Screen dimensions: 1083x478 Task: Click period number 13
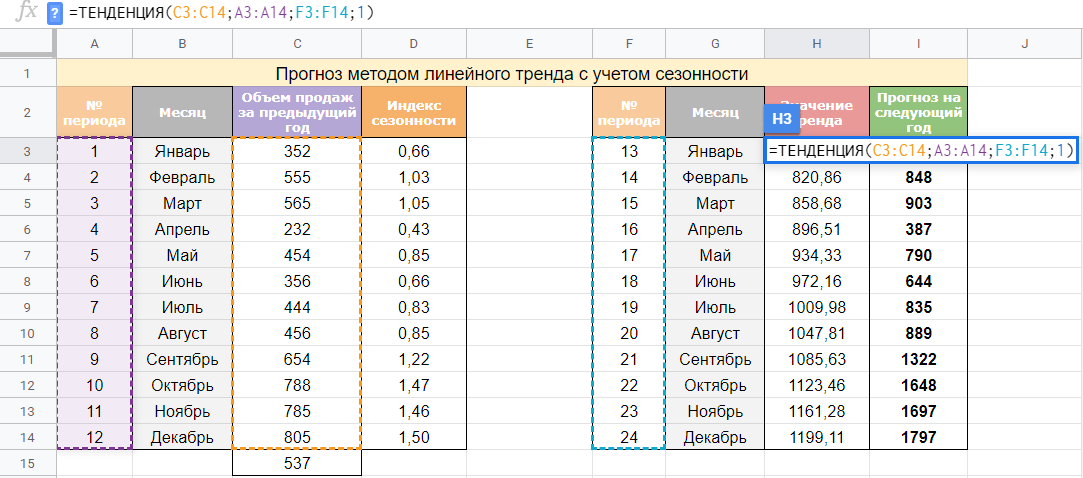(629, 151)
